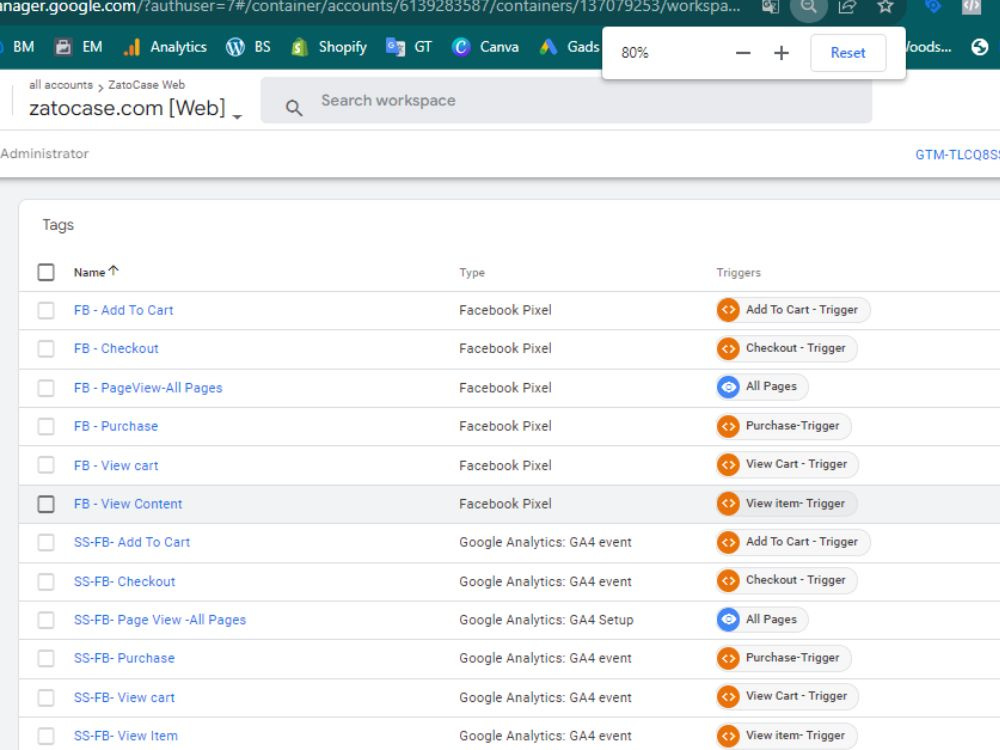Navigate to all accounts breadcrumb
This screenshot has height=750, width=1000.
coord(54,84)
